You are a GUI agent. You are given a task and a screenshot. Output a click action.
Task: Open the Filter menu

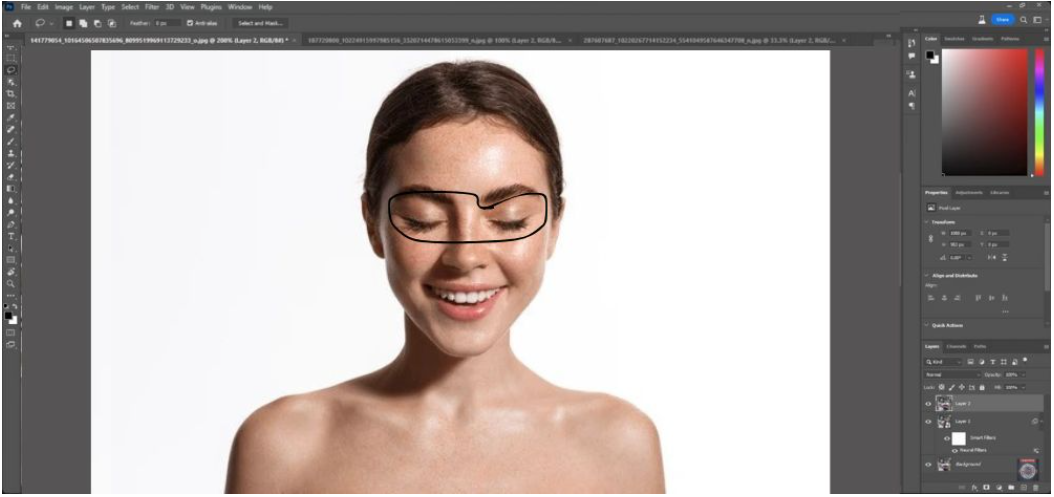[x=152, y=7]
